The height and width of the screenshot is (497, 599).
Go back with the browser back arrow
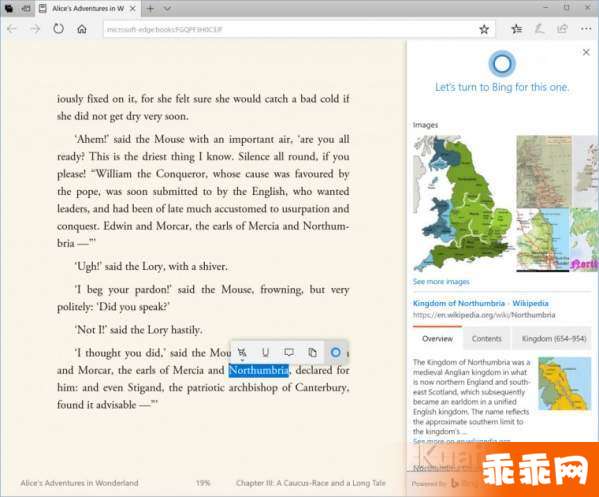(x=11, y=29)
